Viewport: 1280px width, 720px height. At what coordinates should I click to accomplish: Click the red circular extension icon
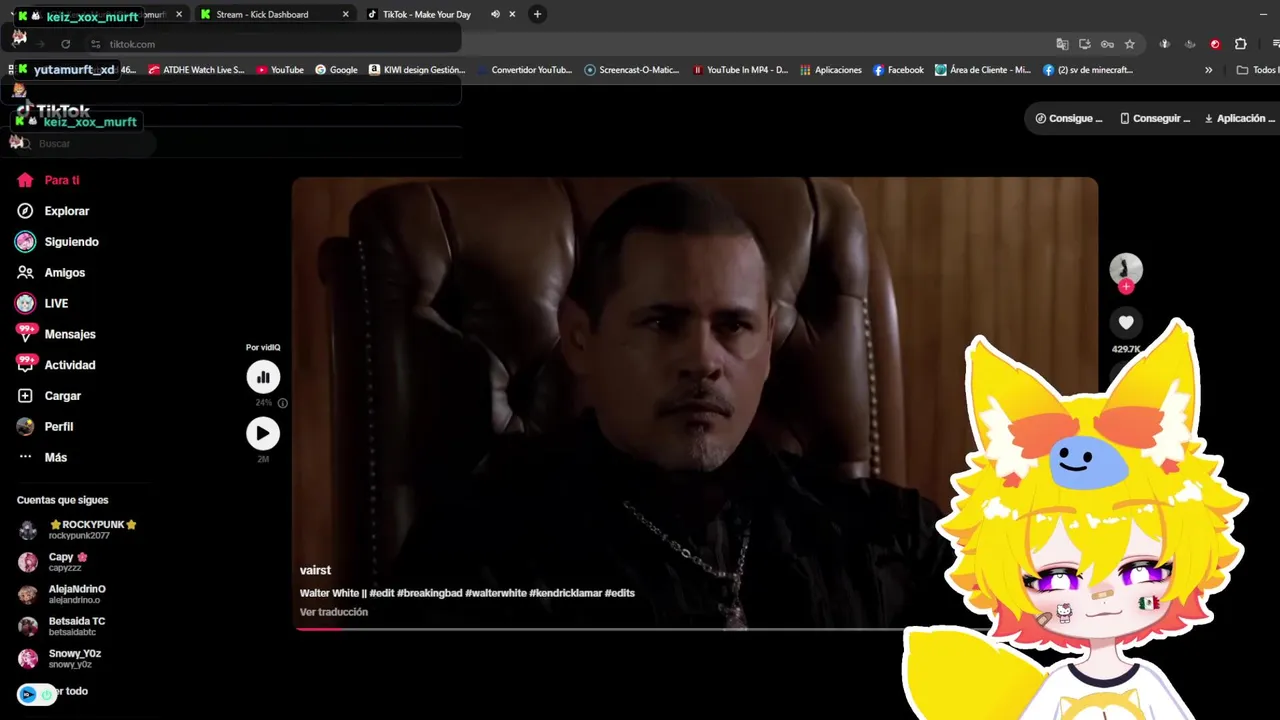pyautogui.click(x=1215, y=44)
